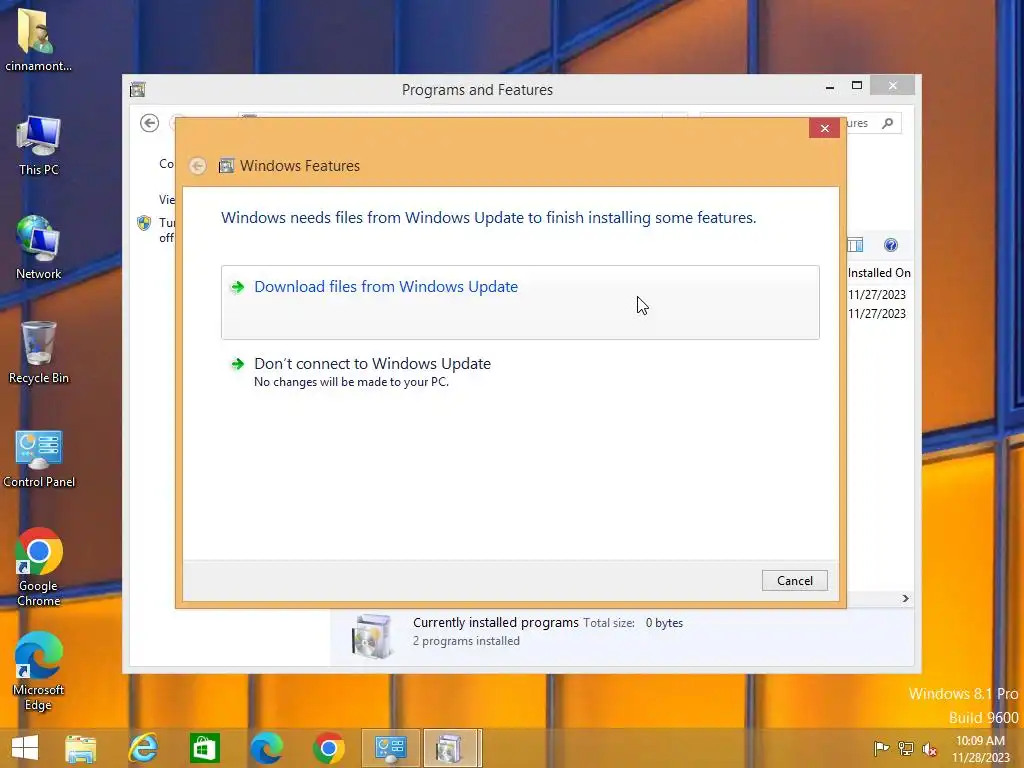Click installed programs icon in details pane

(372, 635)
